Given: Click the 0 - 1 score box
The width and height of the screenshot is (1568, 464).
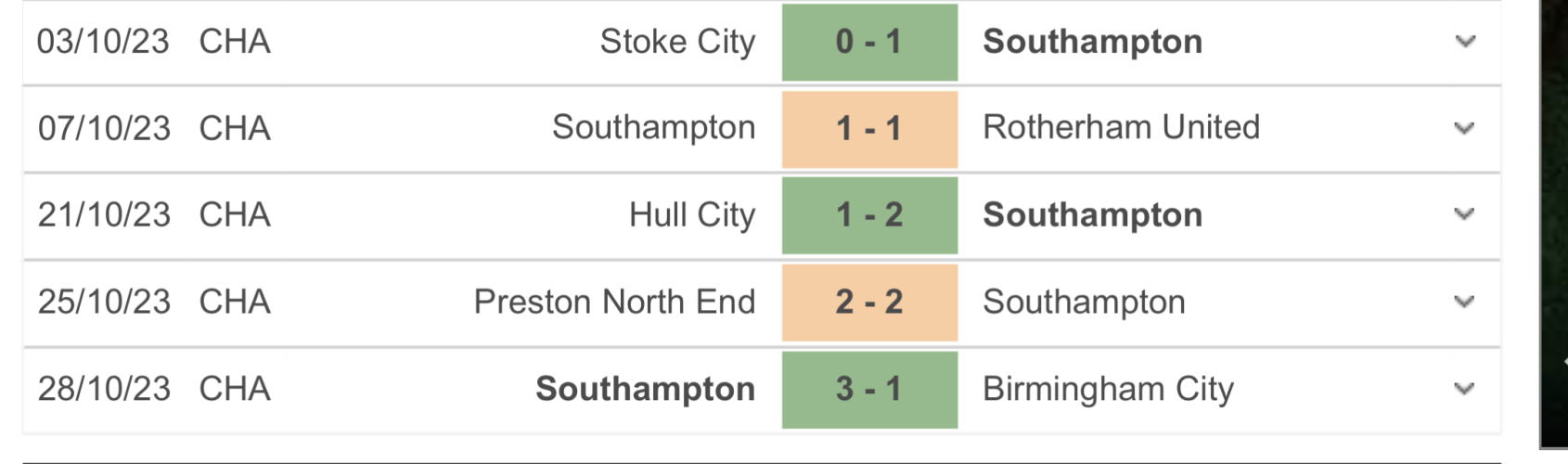Looking at the screenshot, I should pyautogui.click(x=869, y=42).
